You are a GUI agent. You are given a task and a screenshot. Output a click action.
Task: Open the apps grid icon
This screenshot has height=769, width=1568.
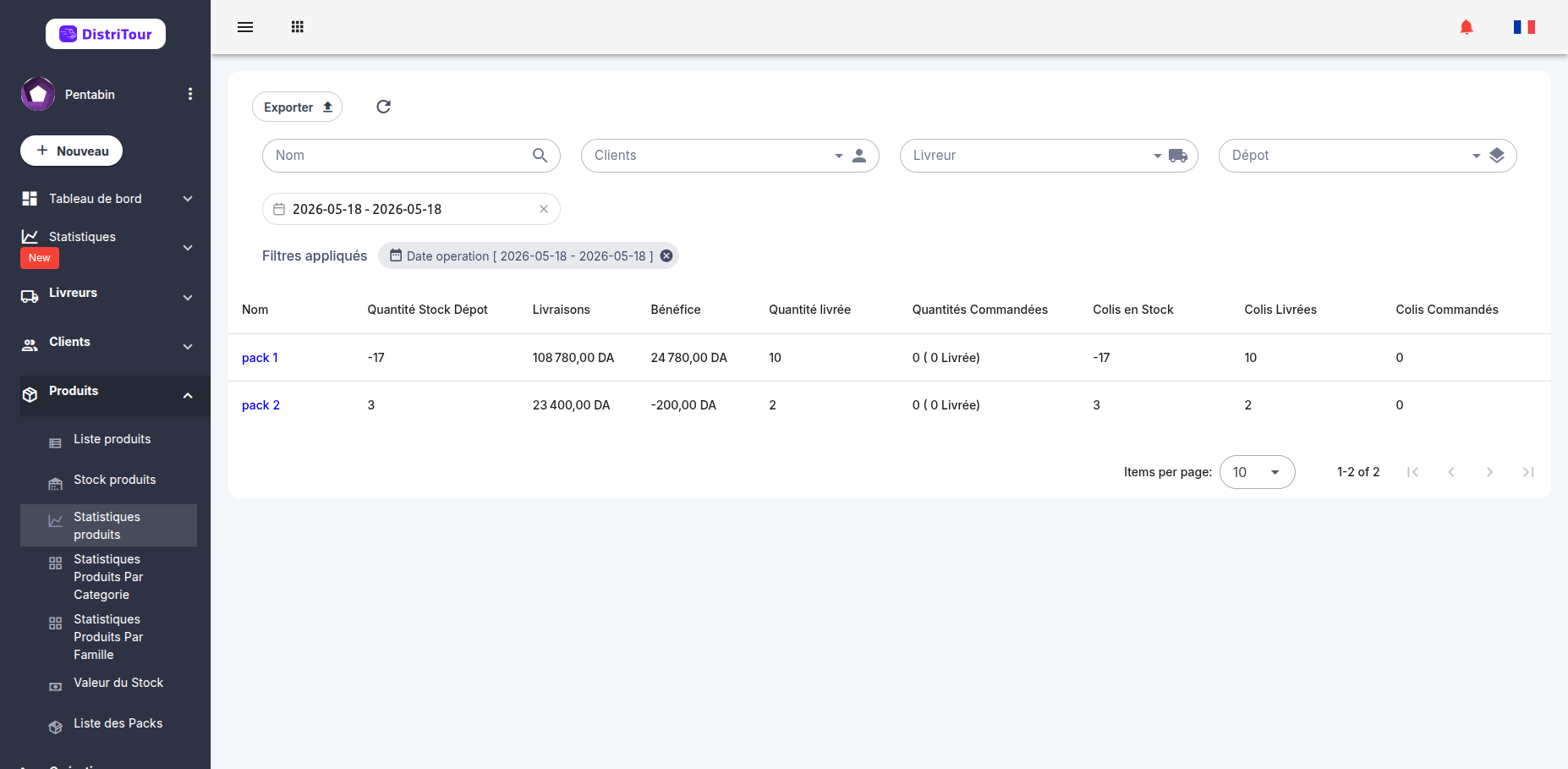click(298, 27)
